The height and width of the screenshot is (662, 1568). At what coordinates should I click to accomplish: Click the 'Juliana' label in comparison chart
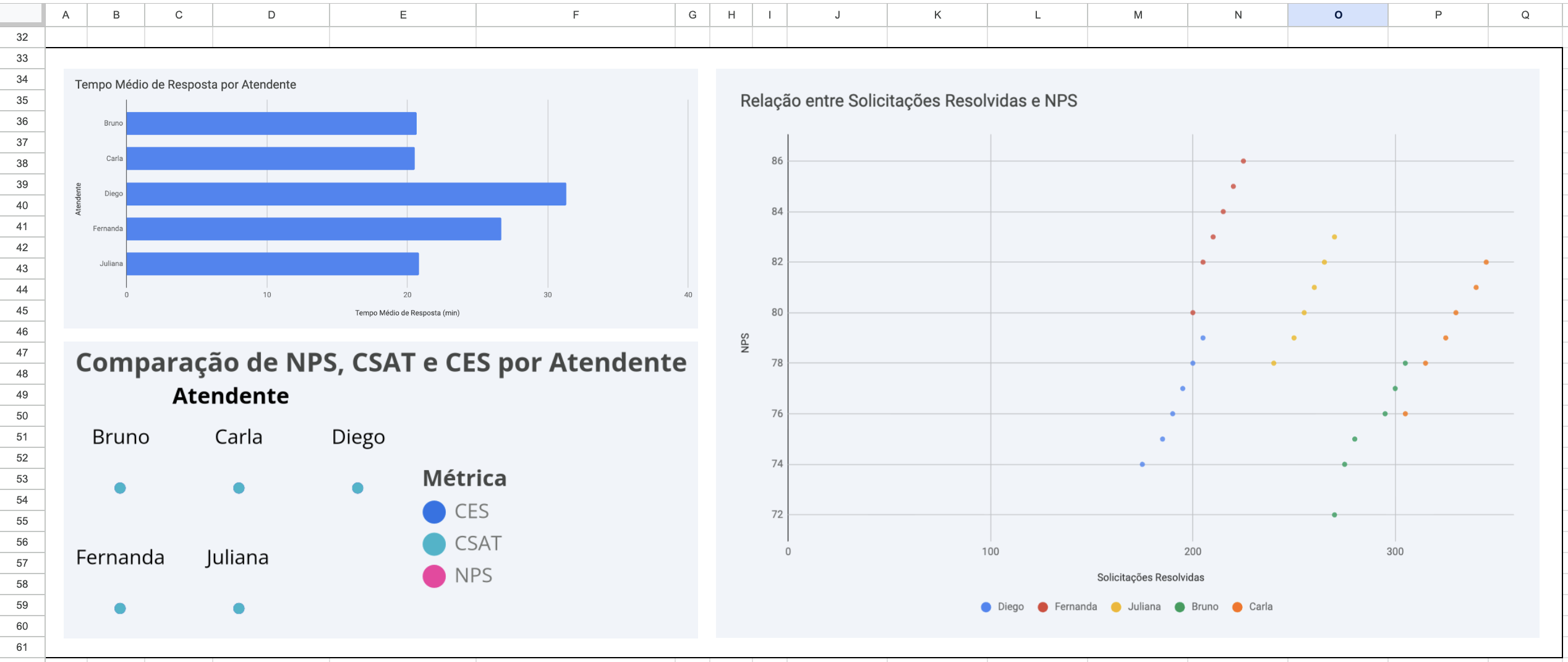[x=237, y=558]
